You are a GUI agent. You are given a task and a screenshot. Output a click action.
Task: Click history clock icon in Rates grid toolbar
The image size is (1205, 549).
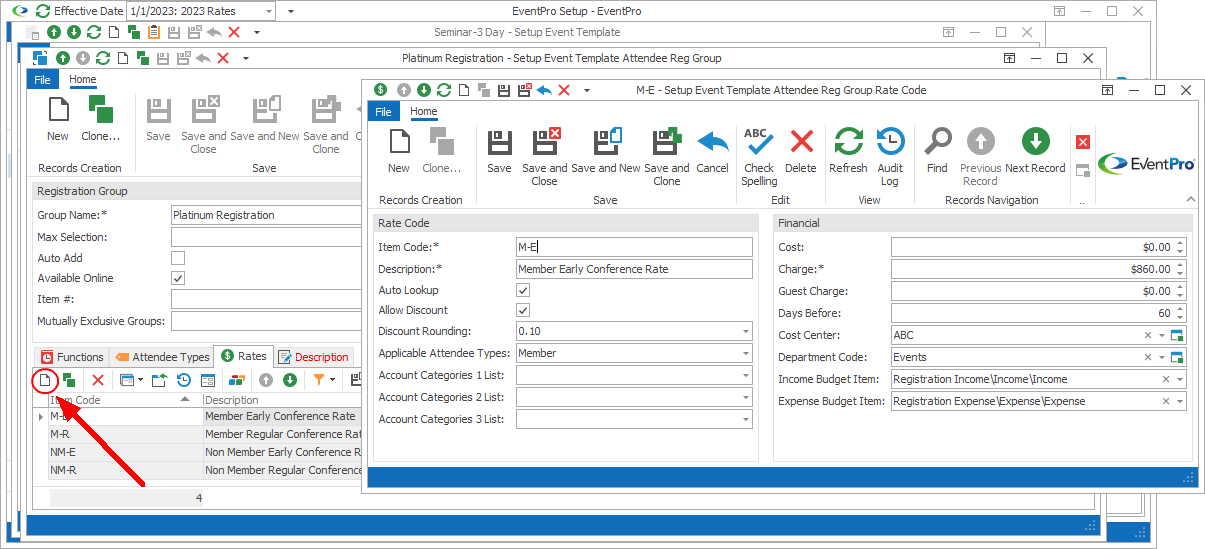pos(184,380)
